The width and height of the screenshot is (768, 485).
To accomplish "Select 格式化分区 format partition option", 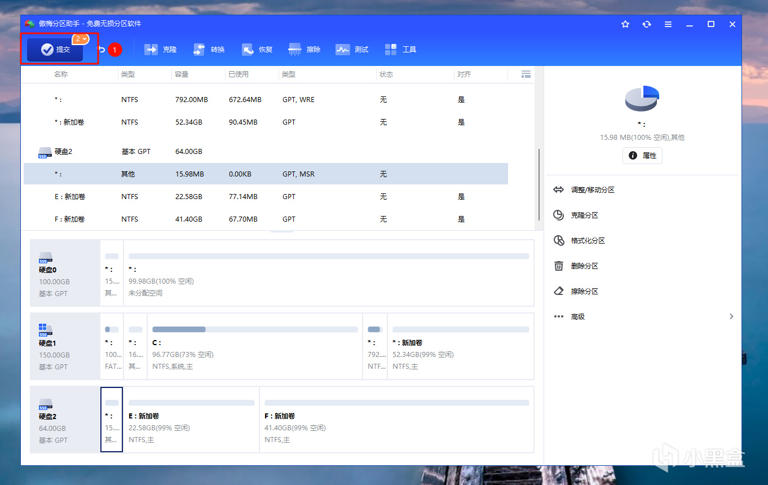I will point(579,241).
